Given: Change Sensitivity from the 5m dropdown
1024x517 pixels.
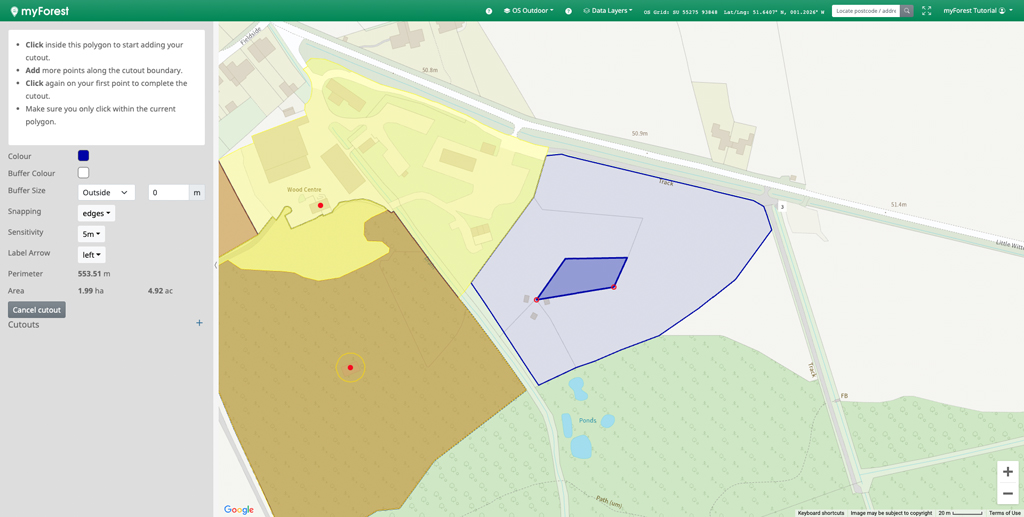Looking at the screenshot, I should tap(91, 234).
